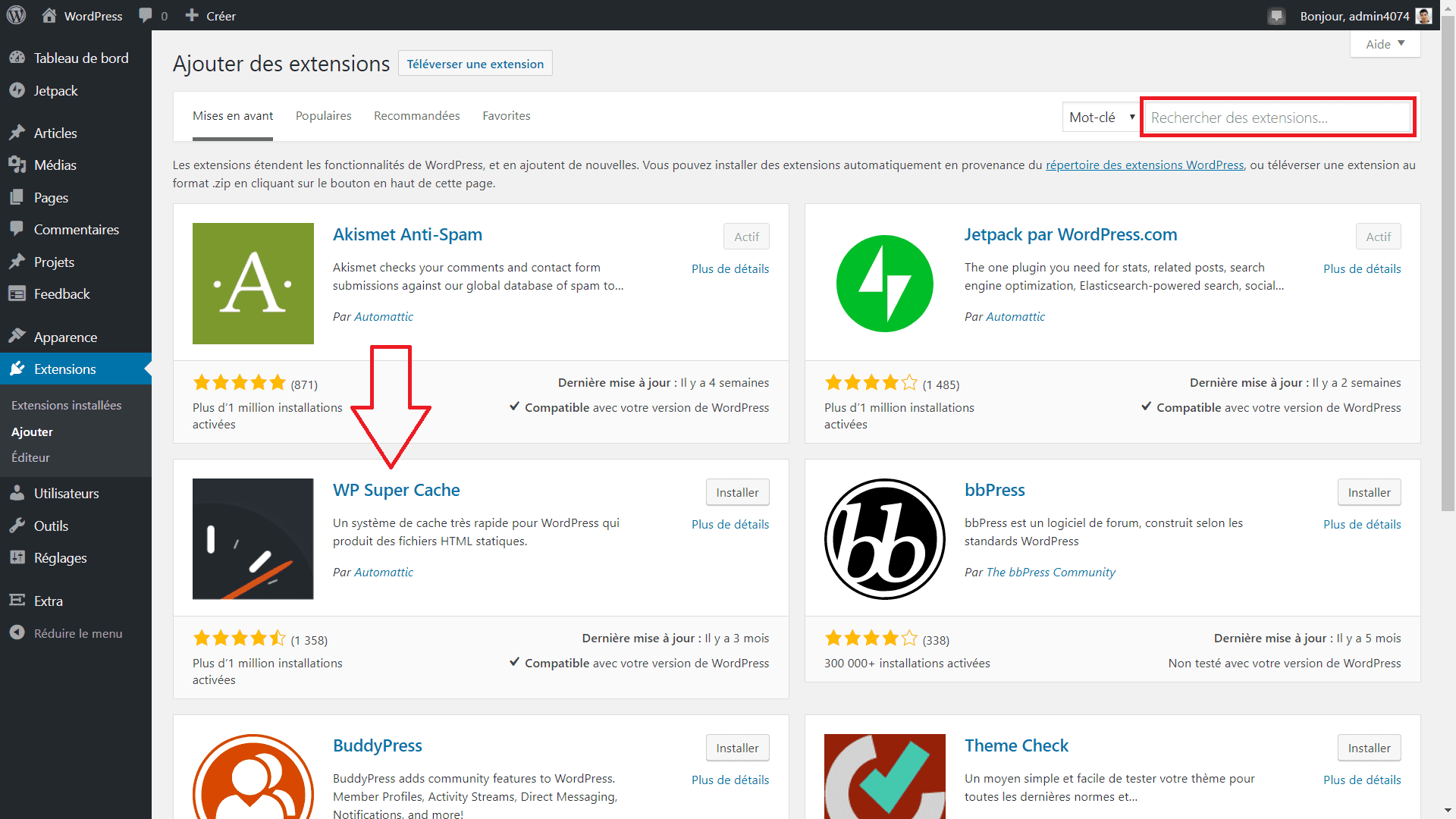Click the Jetpack sidebar icon
The height and width of the screenshot is (819, 1456).
(x=17, y=90)
